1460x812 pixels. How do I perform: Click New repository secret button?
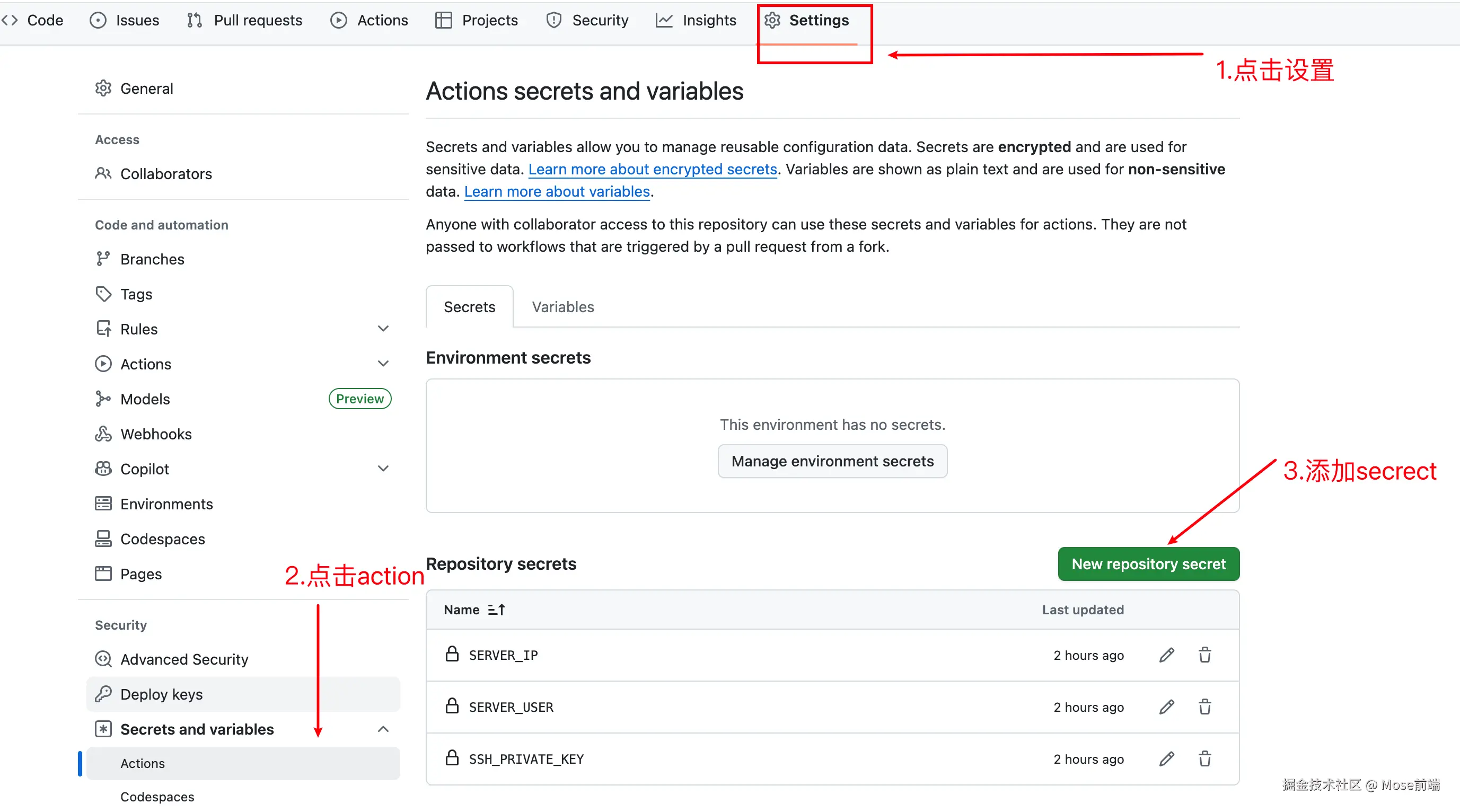pyautogui.click(x=1148, y=564)
